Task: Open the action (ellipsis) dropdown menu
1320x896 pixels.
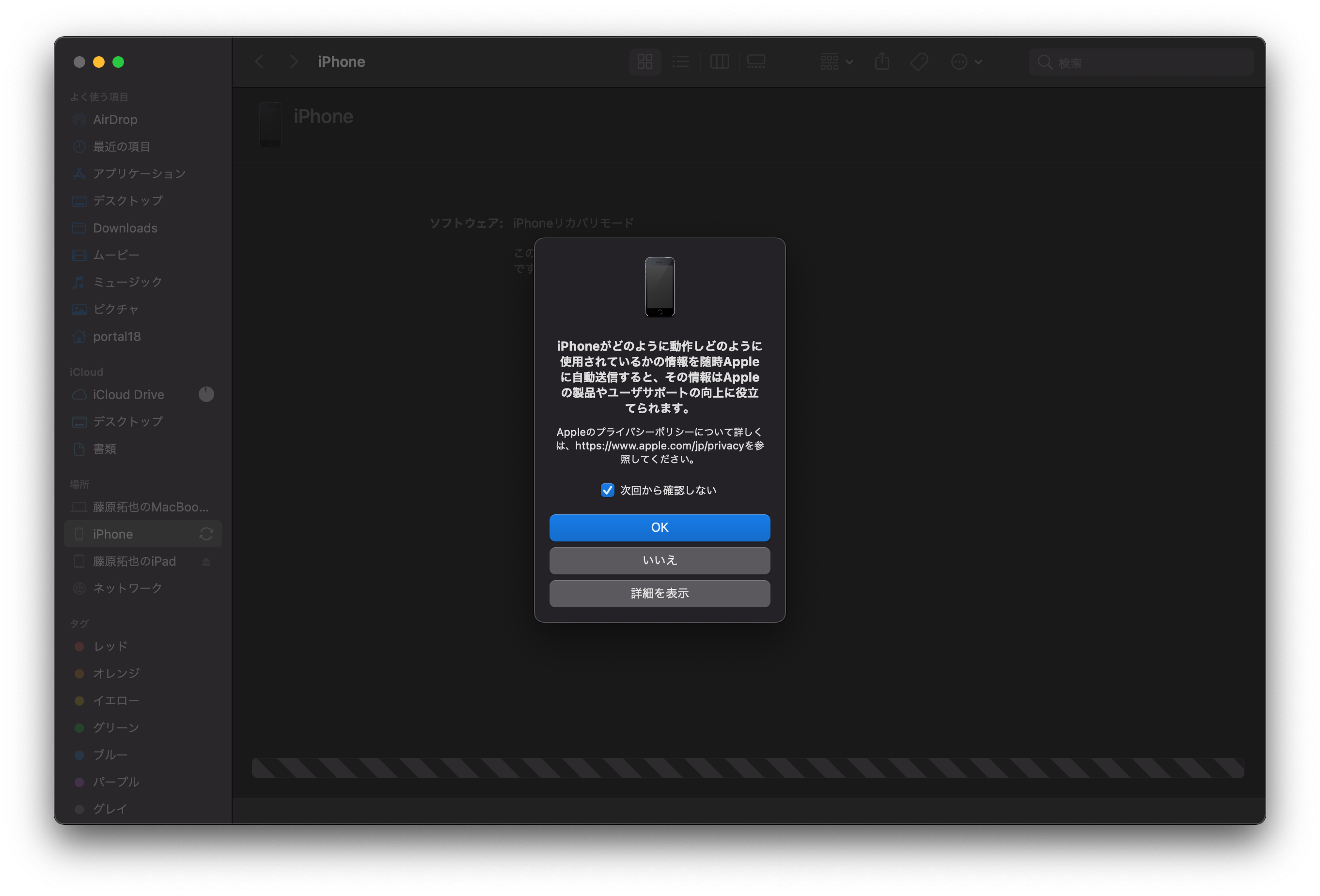Action: point(966,62)
